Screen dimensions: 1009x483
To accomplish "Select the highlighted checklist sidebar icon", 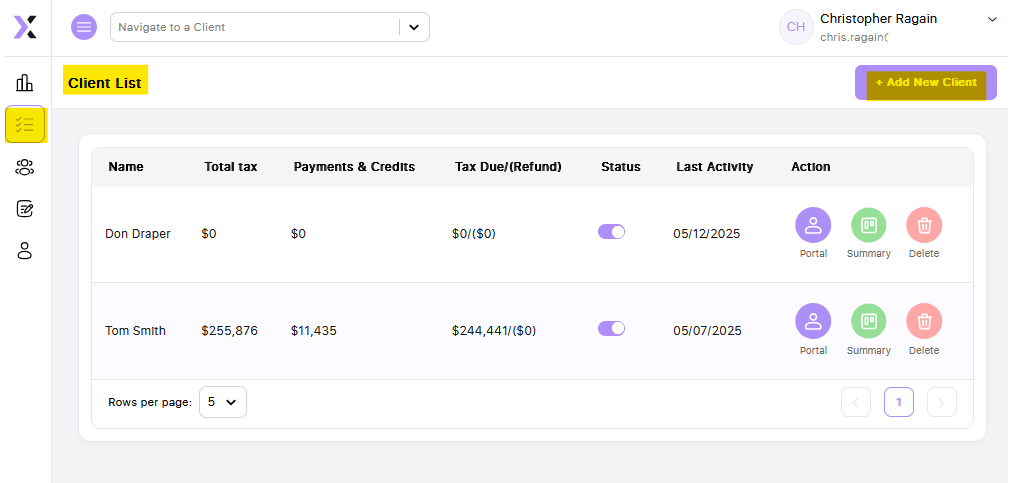I will click(25, 125).
